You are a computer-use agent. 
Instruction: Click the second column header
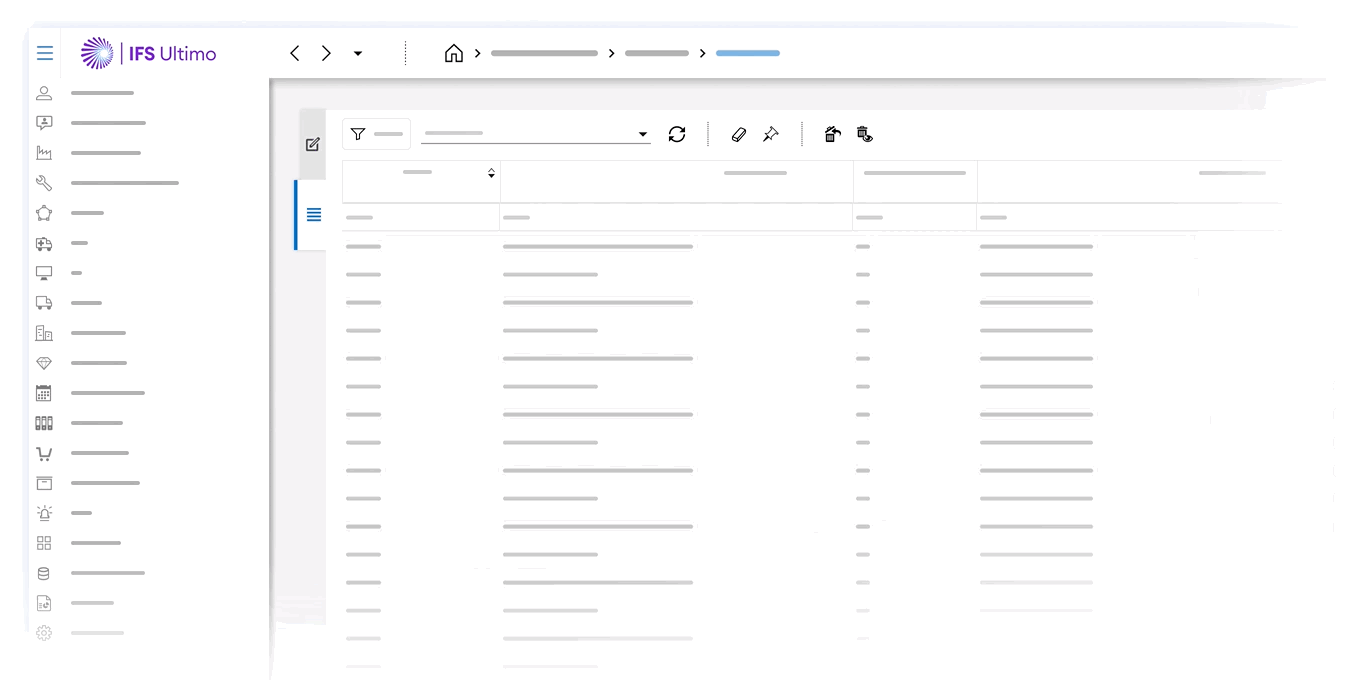click(x=677, y=182)
